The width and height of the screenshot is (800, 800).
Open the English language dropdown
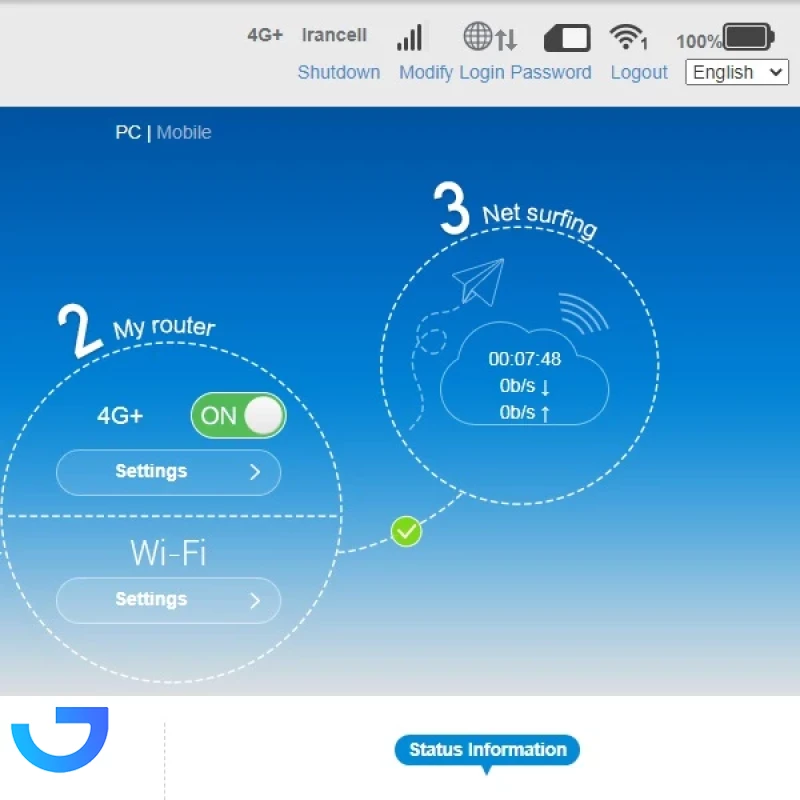pos(736,72)
